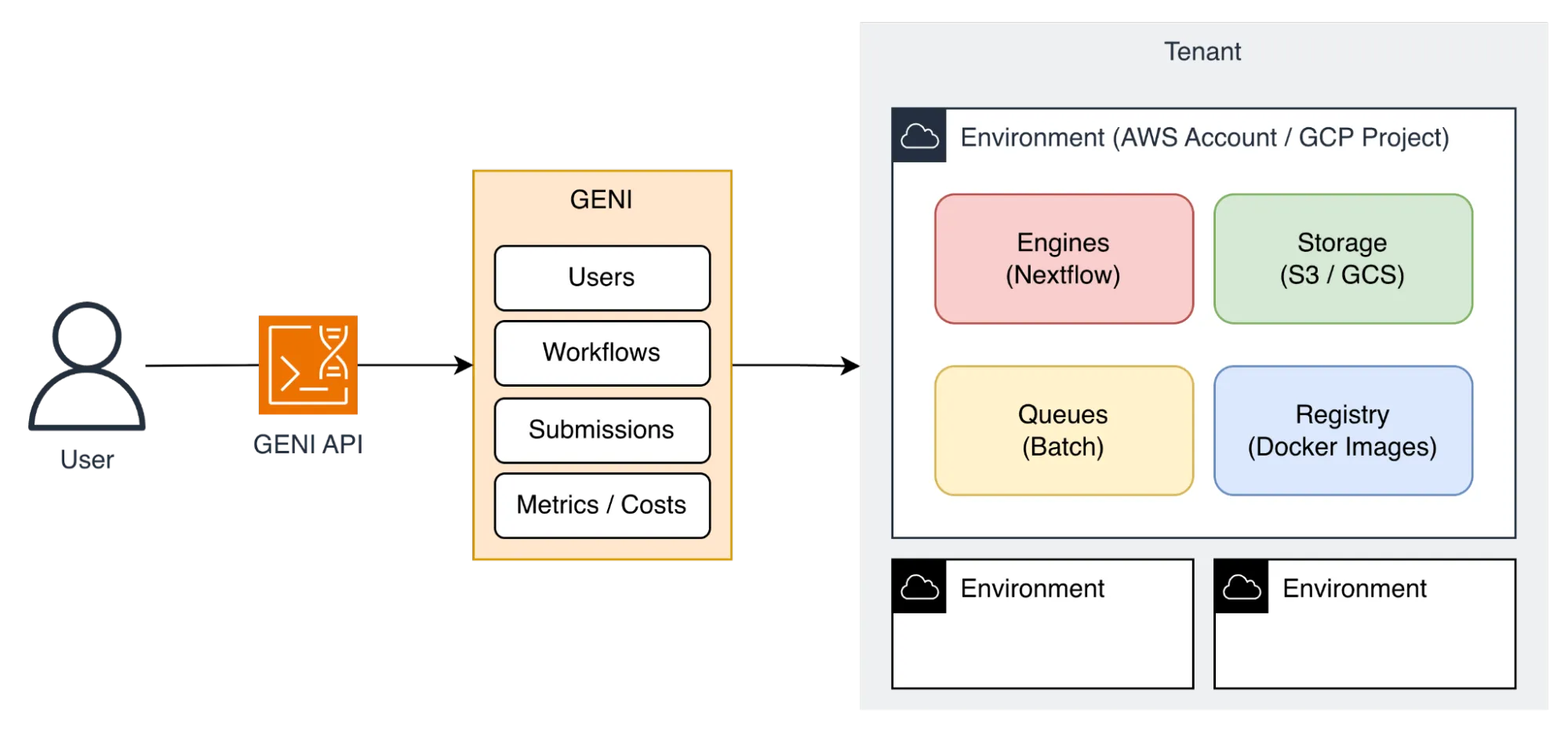Click the lower-left 'Environment' label

coord(1032,588)
